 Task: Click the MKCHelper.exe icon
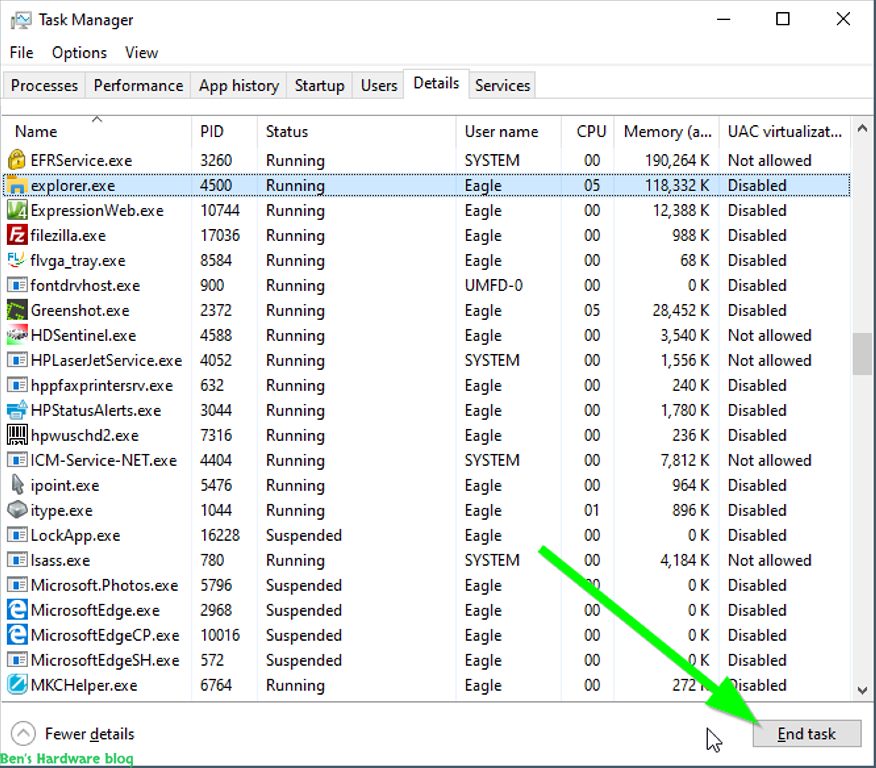pos(17,685)
